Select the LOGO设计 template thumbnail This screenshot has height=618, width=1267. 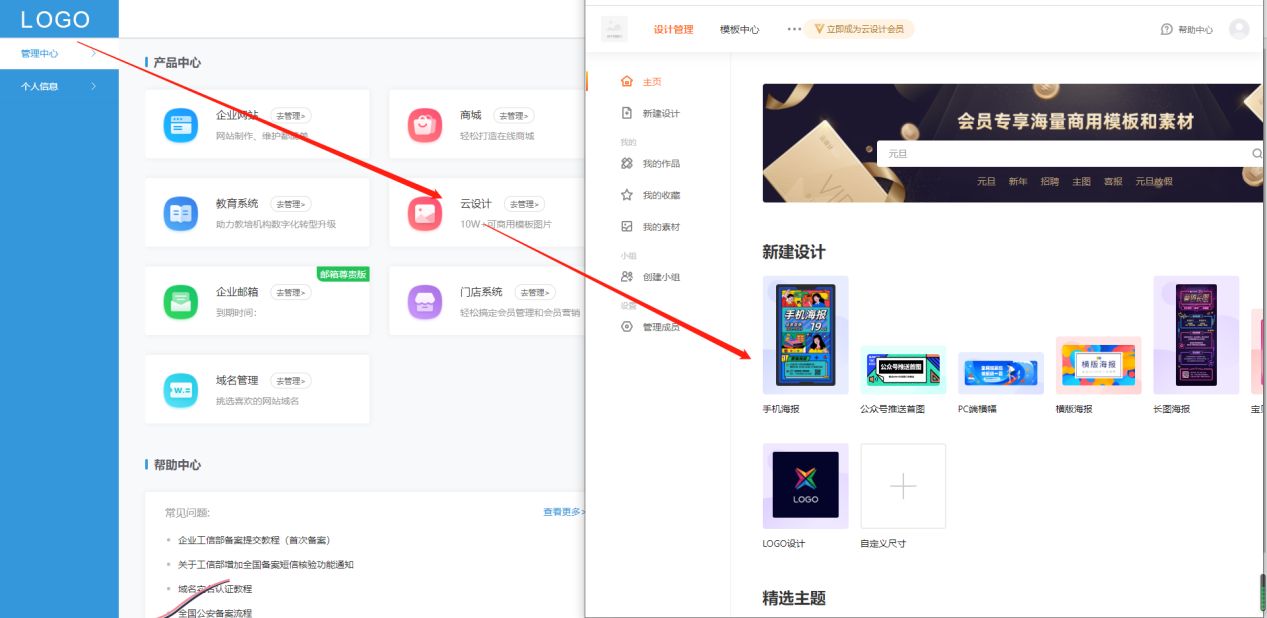[x=805, y=486]
